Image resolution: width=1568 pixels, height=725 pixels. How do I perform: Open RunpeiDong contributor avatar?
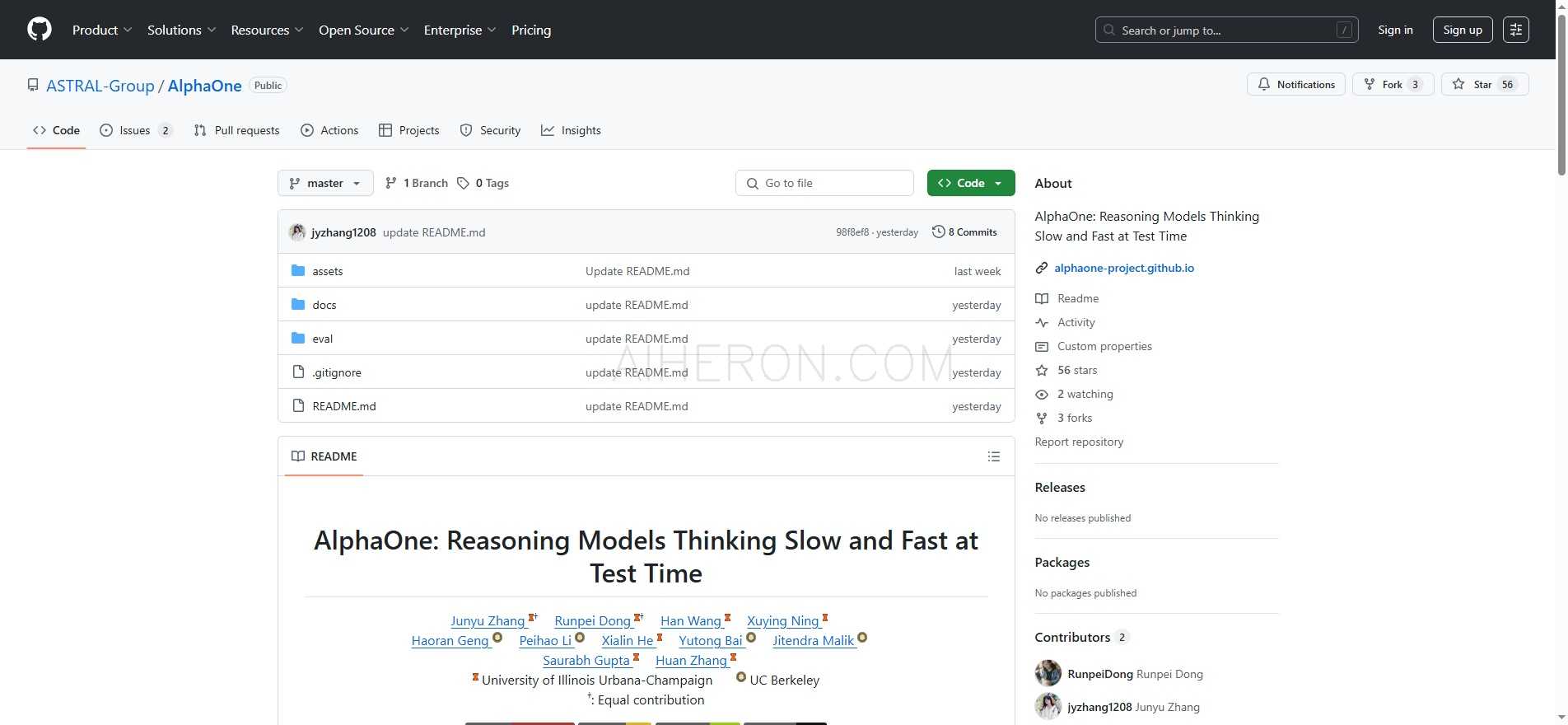[1048, 673]
